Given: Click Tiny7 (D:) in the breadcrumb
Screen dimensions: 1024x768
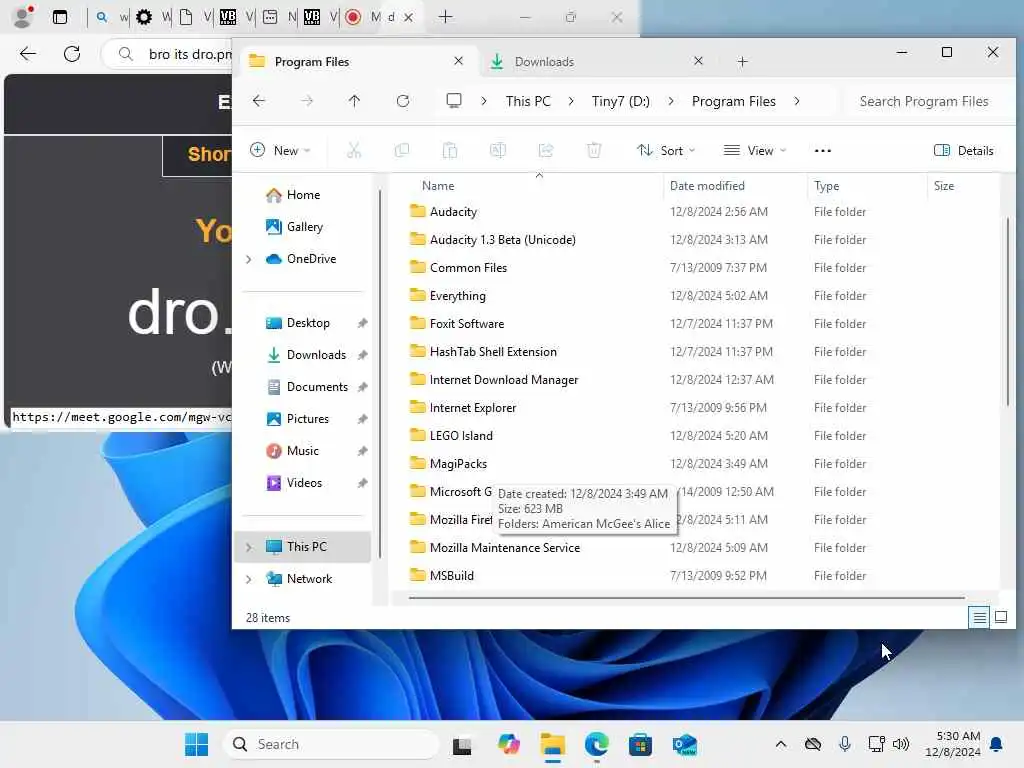Looking at the screenshot, I should coord(620,101).
